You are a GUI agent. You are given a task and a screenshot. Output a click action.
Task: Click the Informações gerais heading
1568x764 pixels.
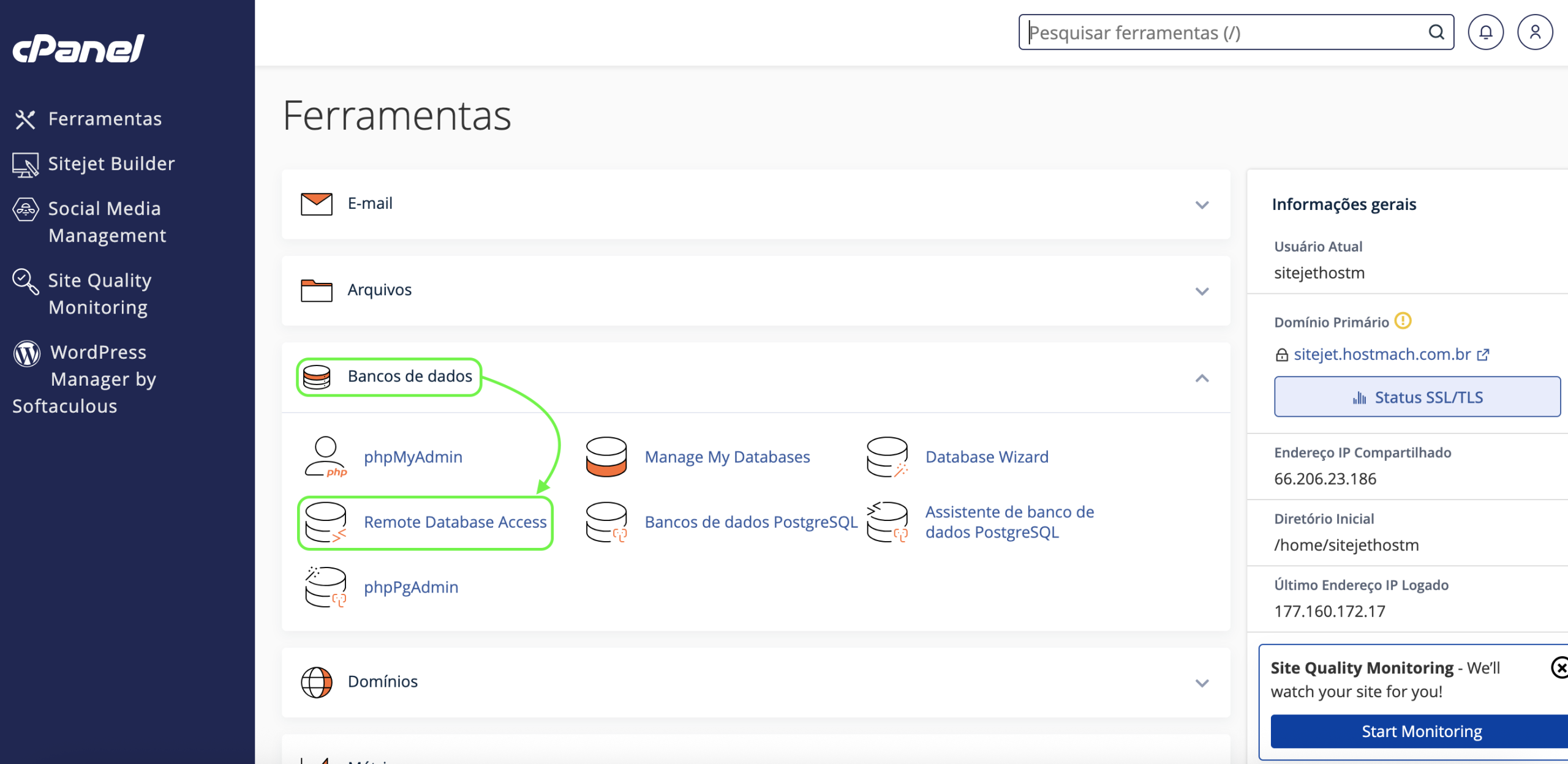tap(1344, 204)
